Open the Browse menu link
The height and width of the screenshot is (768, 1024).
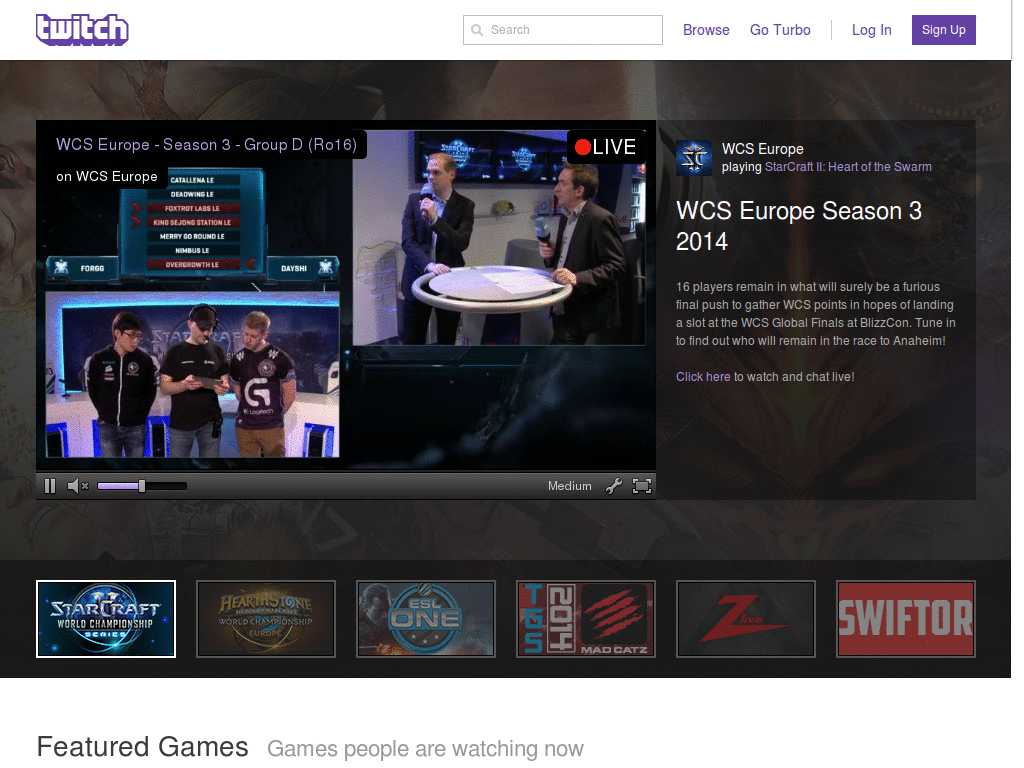(x=706, y=30)
